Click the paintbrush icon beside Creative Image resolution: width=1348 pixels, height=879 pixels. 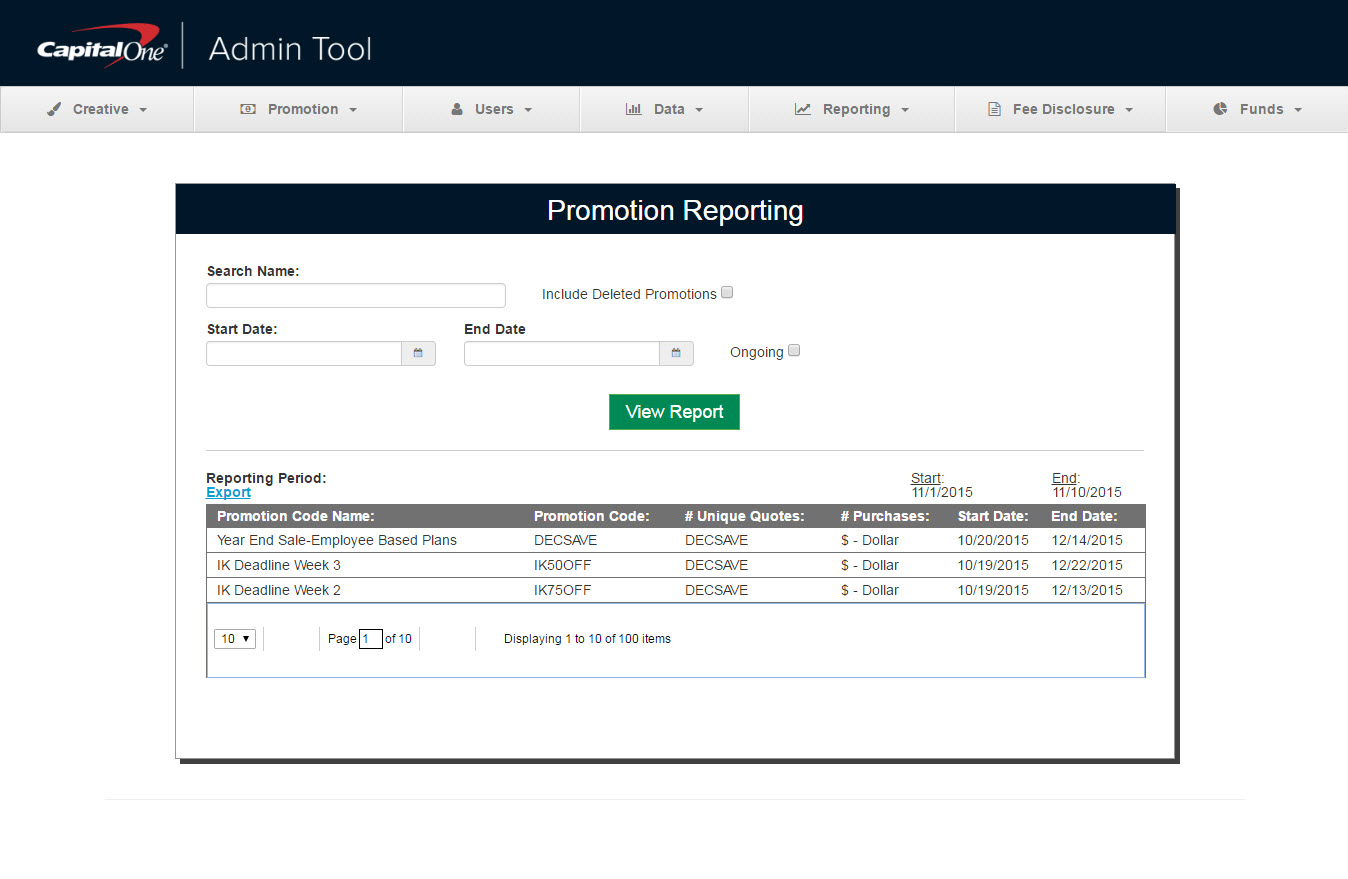(54, 109)
